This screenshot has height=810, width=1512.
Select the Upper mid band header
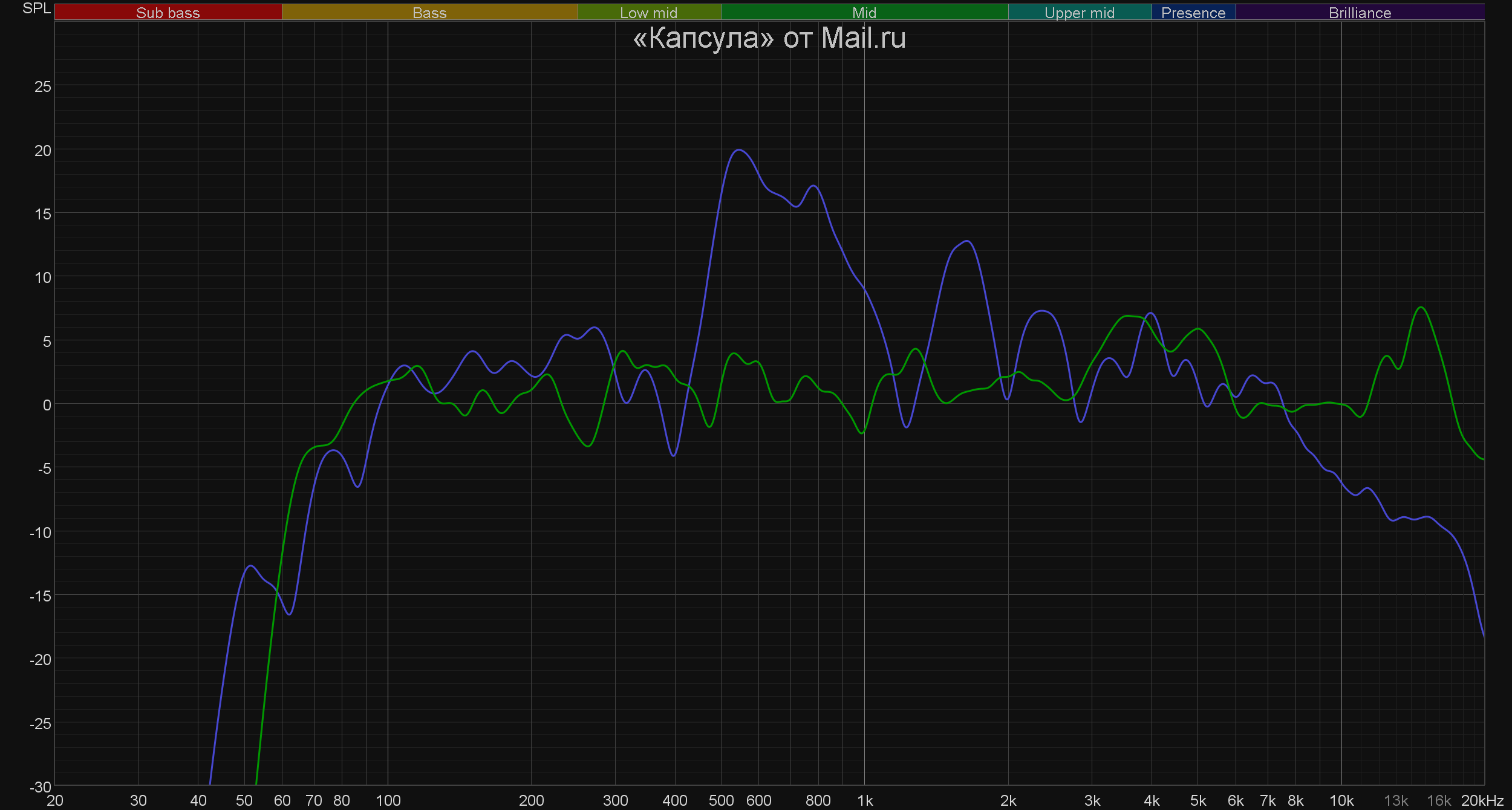coord(1079,13)
